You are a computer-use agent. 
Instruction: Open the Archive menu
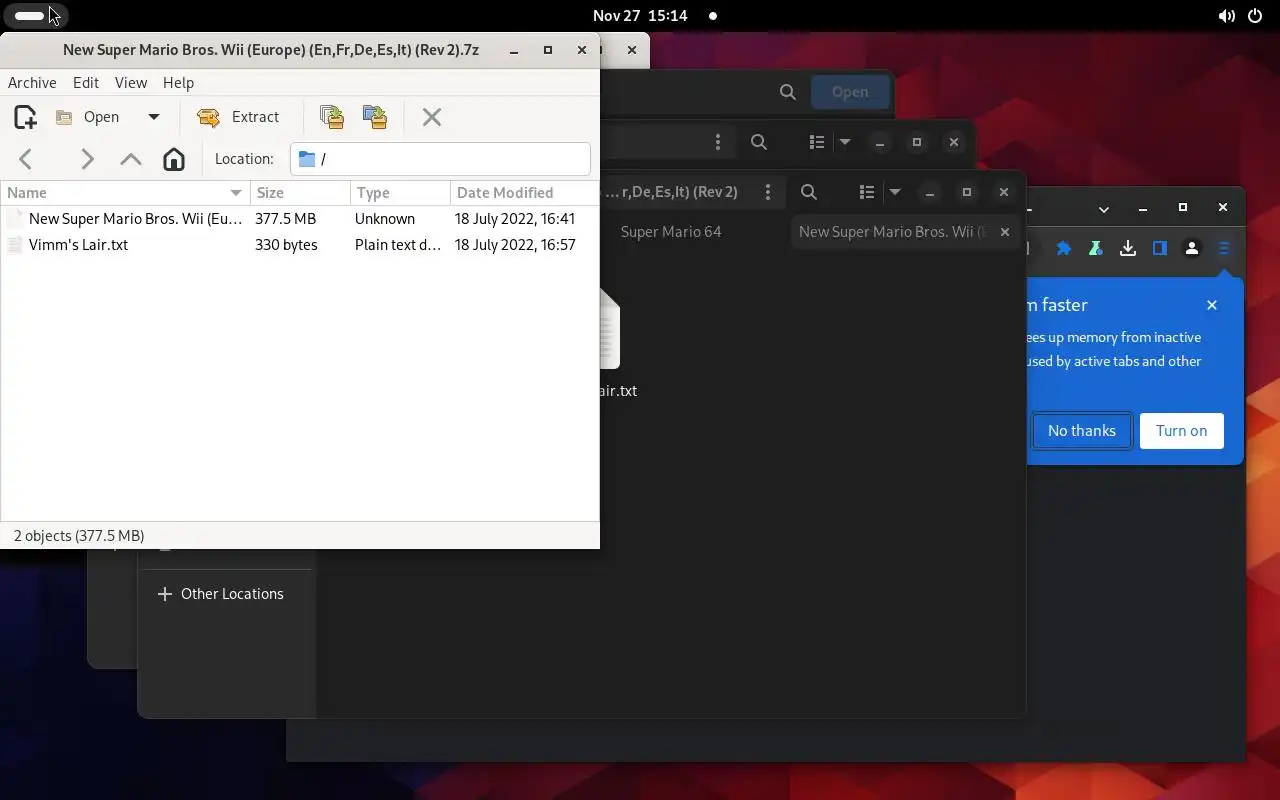point(32,83)
